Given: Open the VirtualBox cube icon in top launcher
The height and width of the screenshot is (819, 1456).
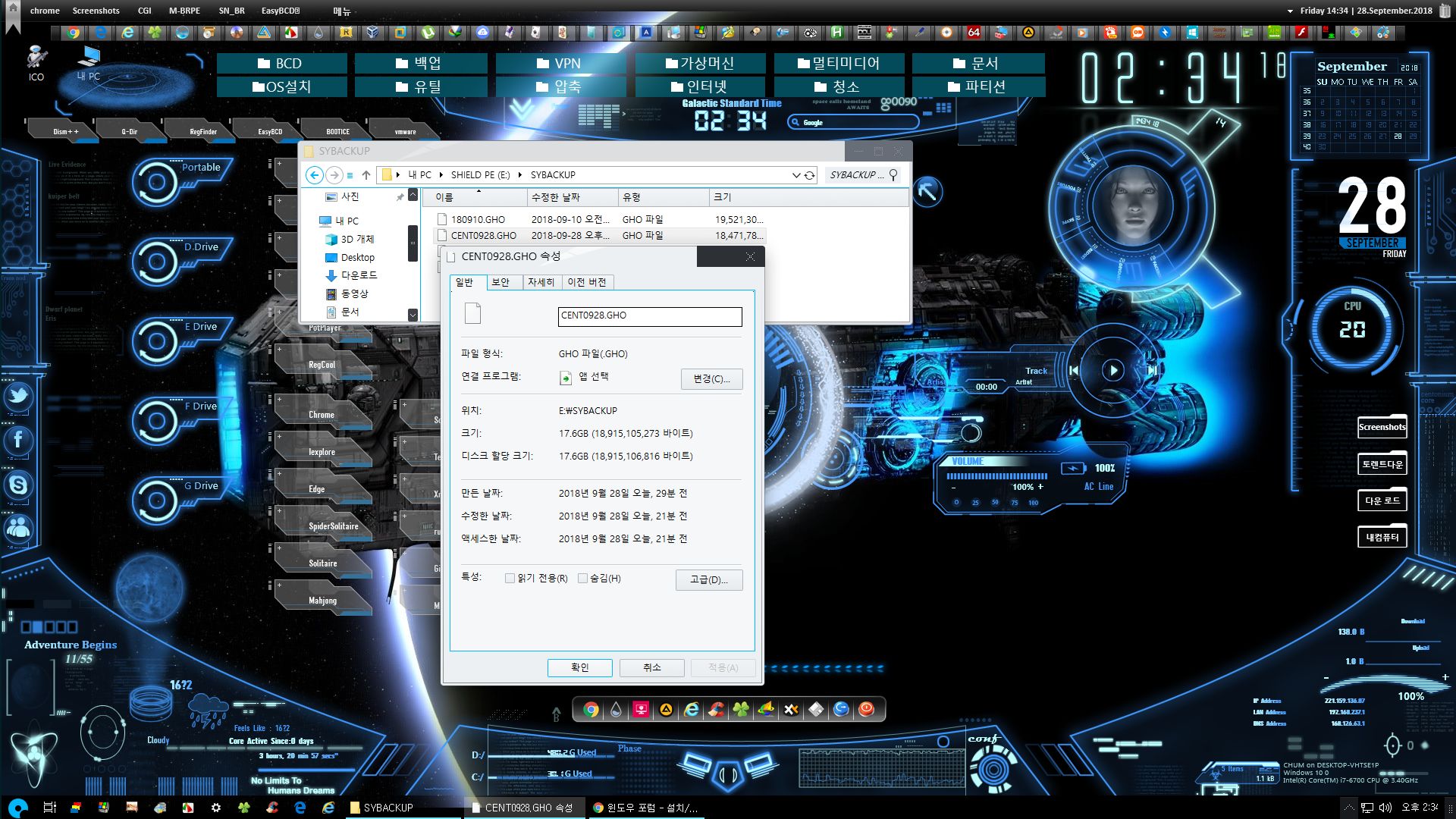Looking at the screenshot, I should point(372,33).
